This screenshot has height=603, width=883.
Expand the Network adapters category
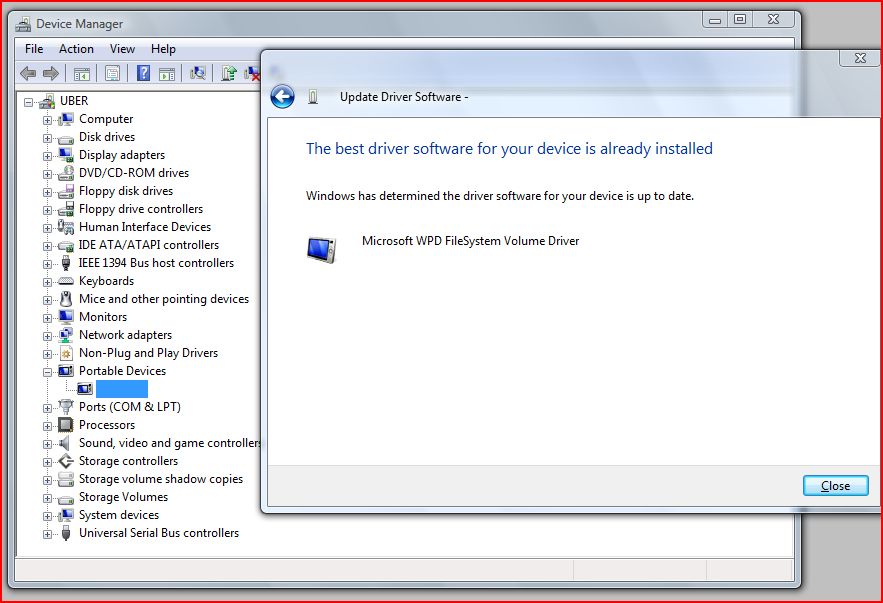[x=50, y=335]
